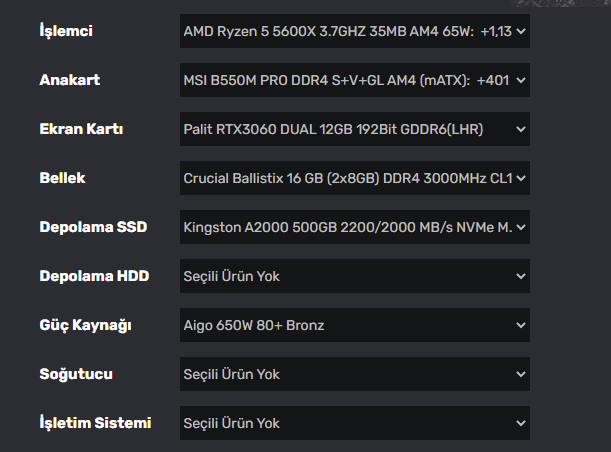Viewport: 611px width, 452px height.
Task: Click the chevron arrow beside Crucial Ballistix
Action: pos(520,179)
